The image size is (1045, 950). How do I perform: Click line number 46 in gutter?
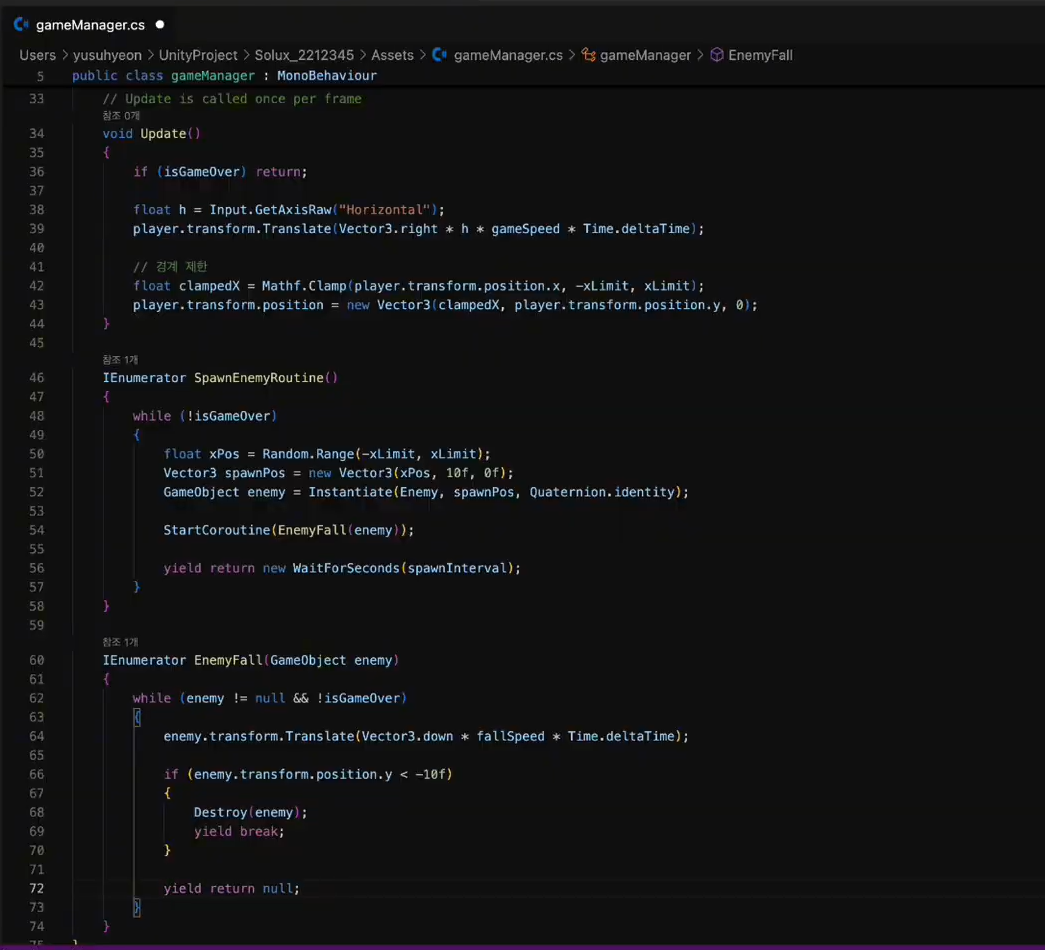(x=37, y=378)
